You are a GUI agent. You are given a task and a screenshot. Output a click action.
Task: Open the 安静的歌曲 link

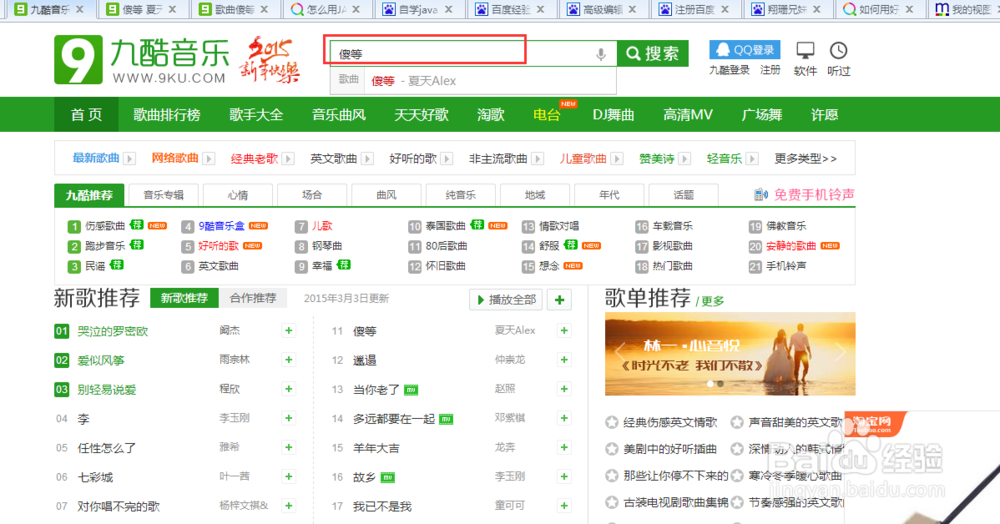coord(791,246)
